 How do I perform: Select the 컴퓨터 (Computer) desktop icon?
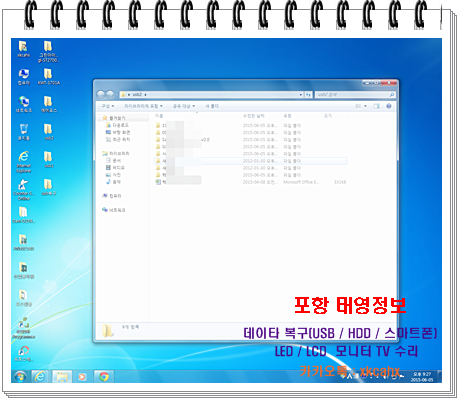point(23,77)
